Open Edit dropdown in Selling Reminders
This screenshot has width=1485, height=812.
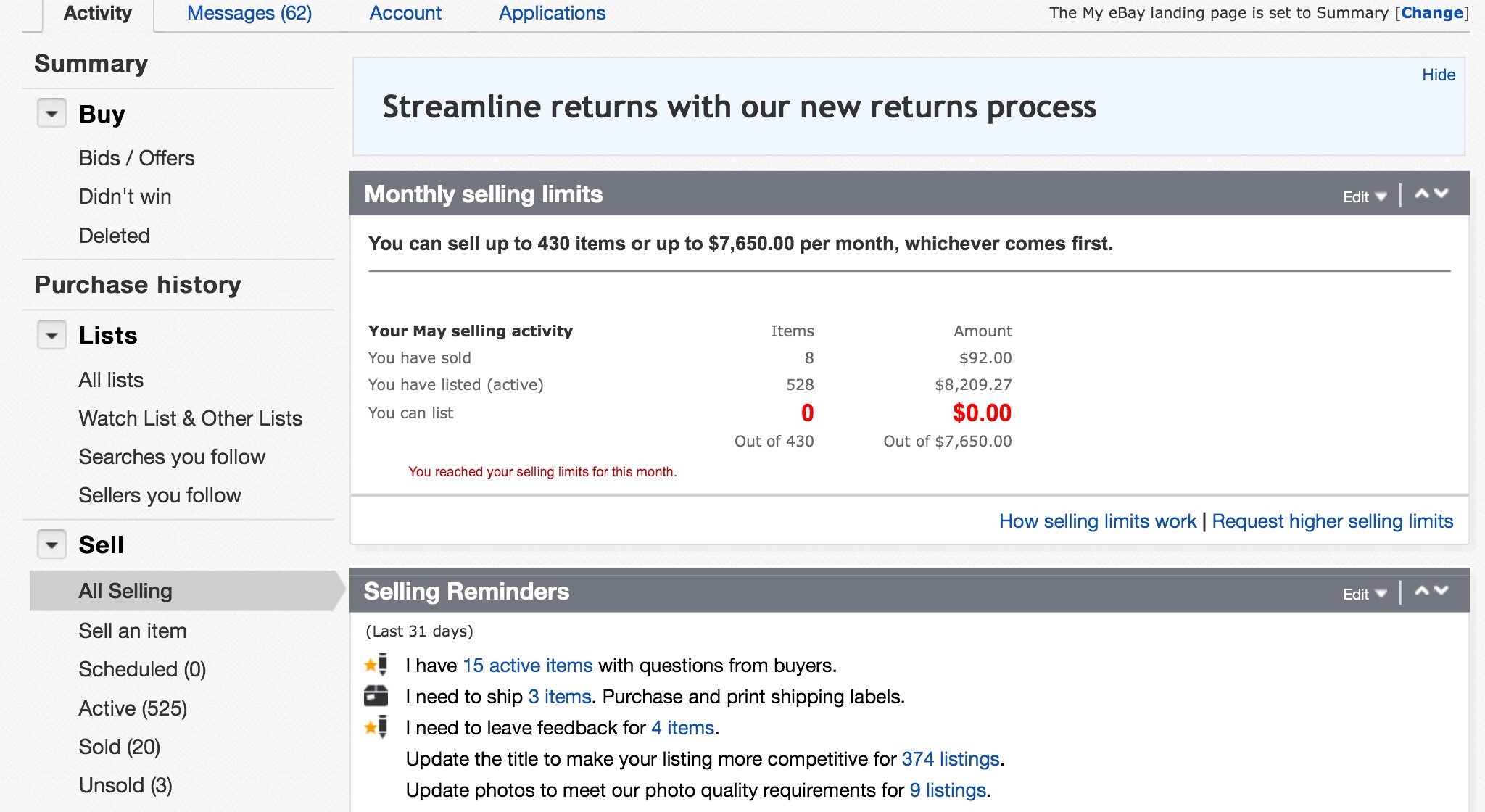tap(1364, 594)
